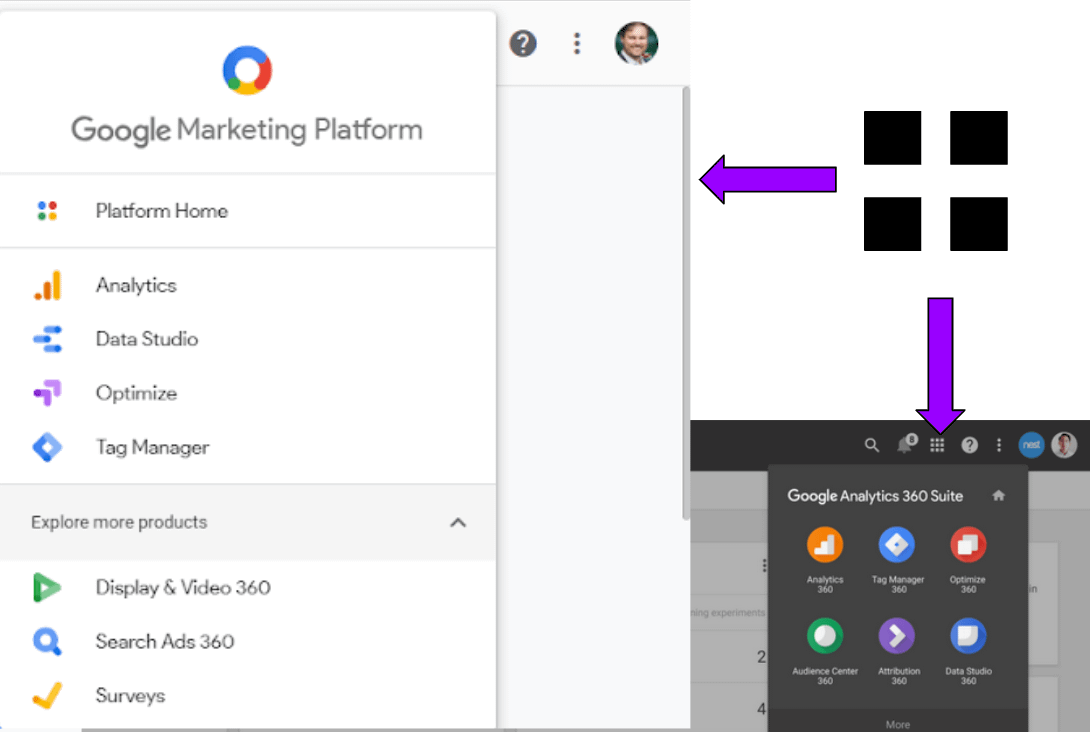The height and width of the screenshot is (732, 1090).
Task: Open the apps grid icon in dark toolbar
Action: point(937,445)
